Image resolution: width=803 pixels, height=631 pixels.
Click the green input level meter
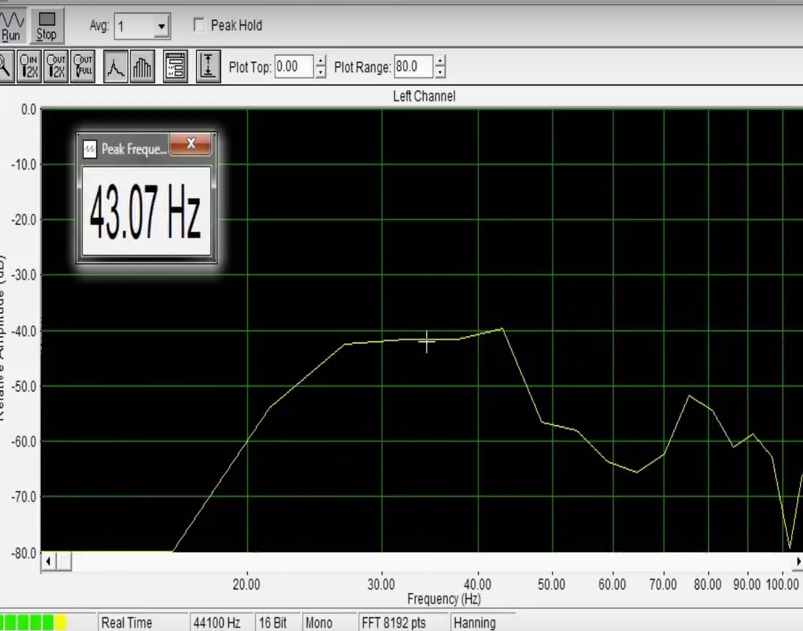[34, 622]
